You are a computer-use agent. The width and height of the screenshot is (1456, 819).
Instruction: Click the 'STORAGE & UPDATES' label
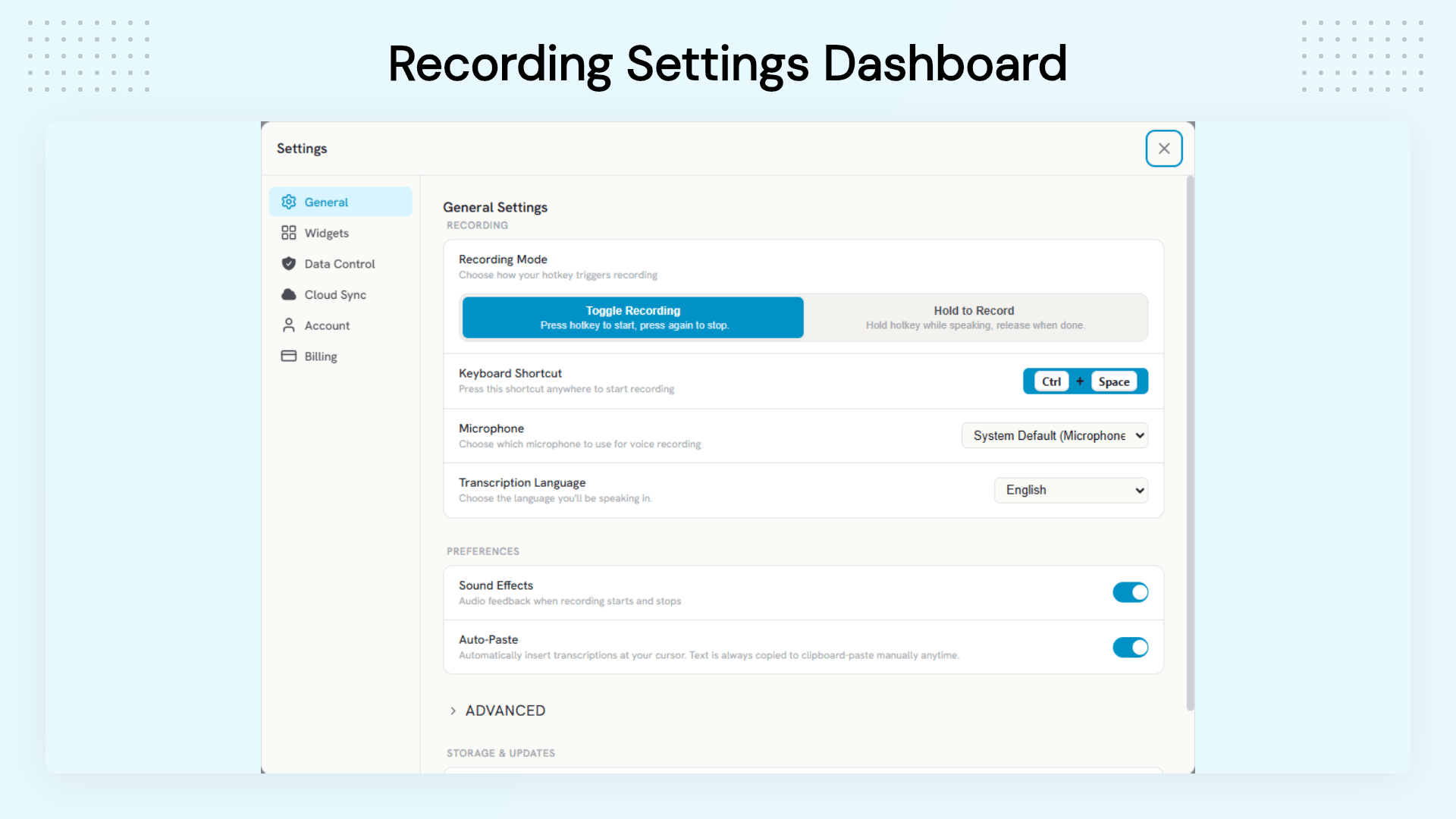coord(500,753)
